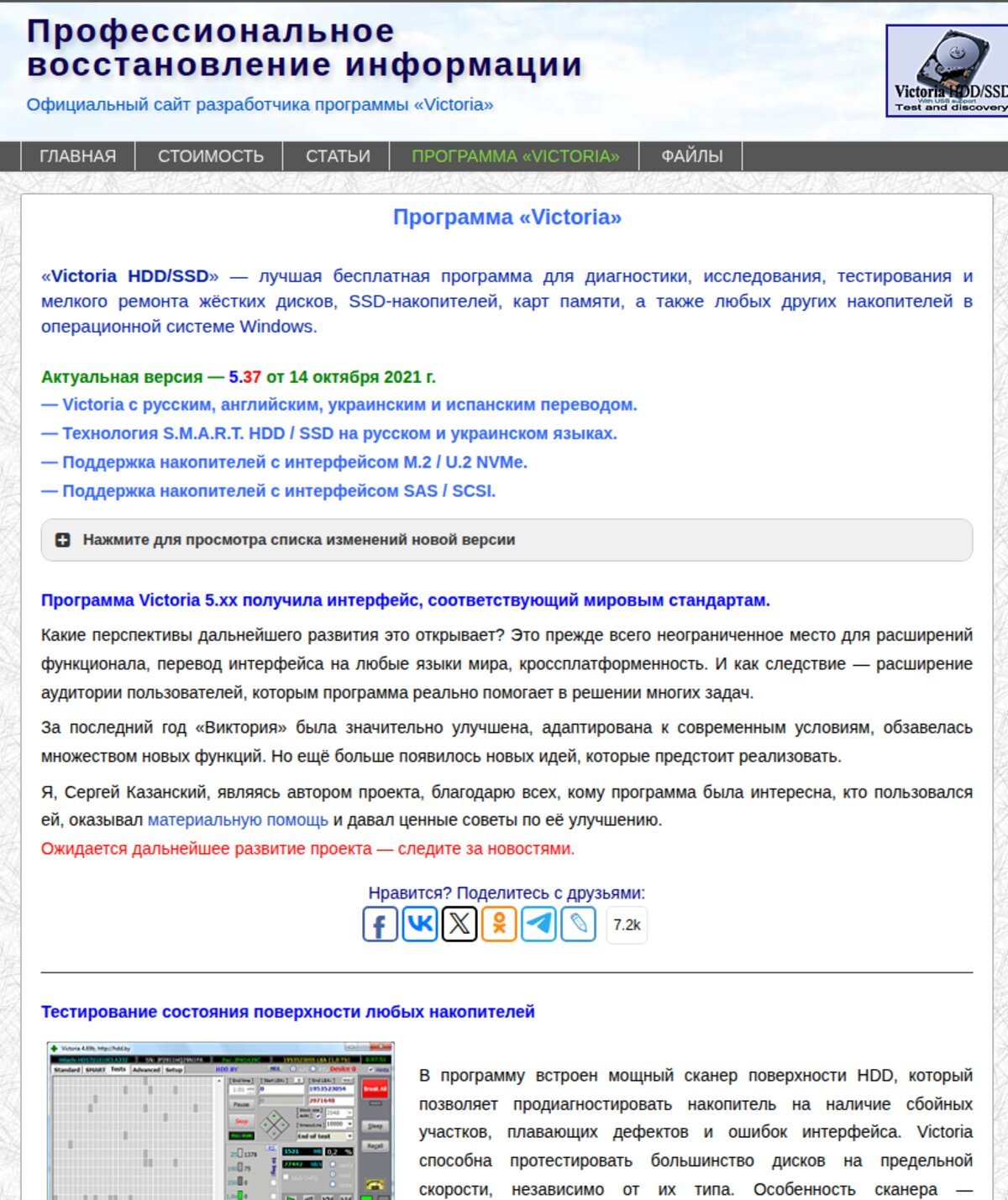1008x1200 pixels.
Task: Click the S.M.A.R.T. HDD / SSD technology line
Action: tap(329, 433)
